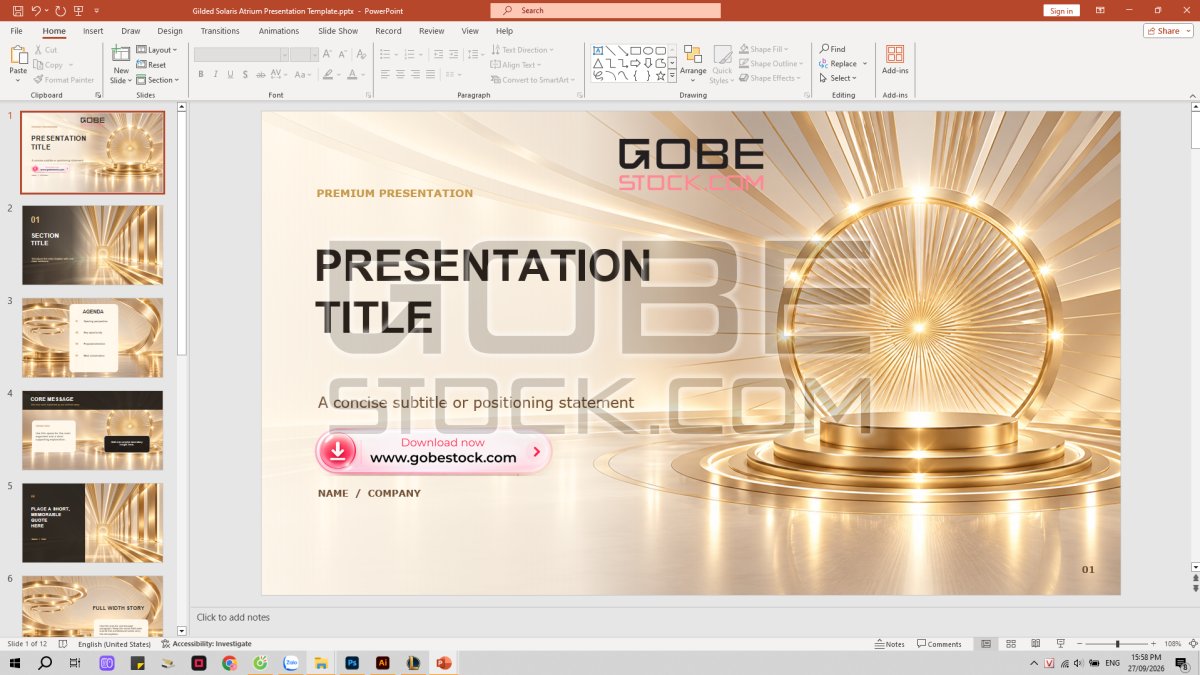Switch to the Insert tab
The image size is (1200, 675).
(x=93, y=31)
